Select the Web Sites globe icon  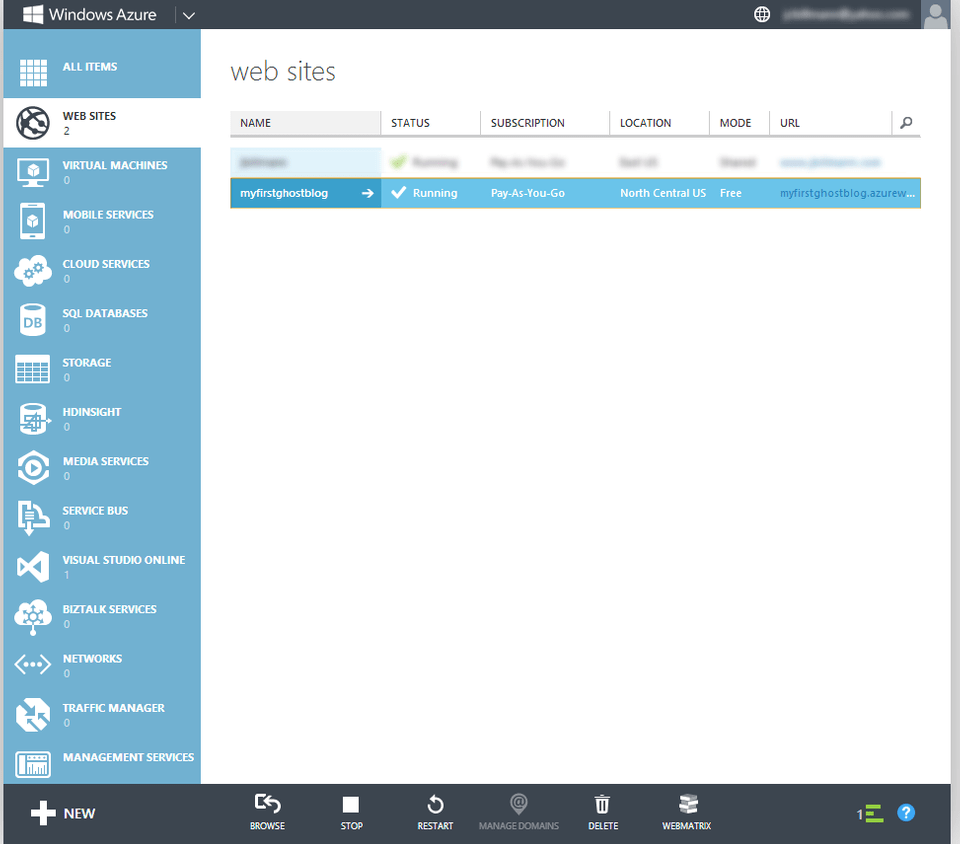click(x=32, y=123)
